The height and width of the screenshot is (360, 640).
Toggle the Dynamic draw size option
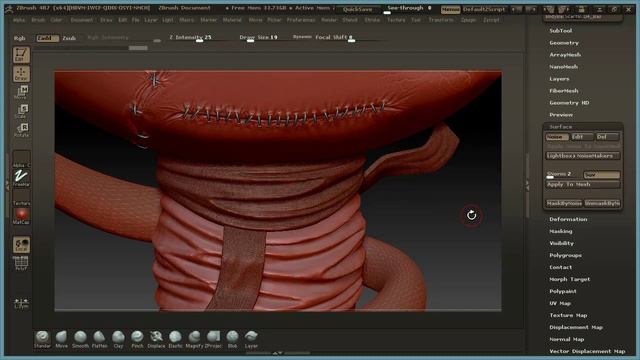tap(302, 37)
